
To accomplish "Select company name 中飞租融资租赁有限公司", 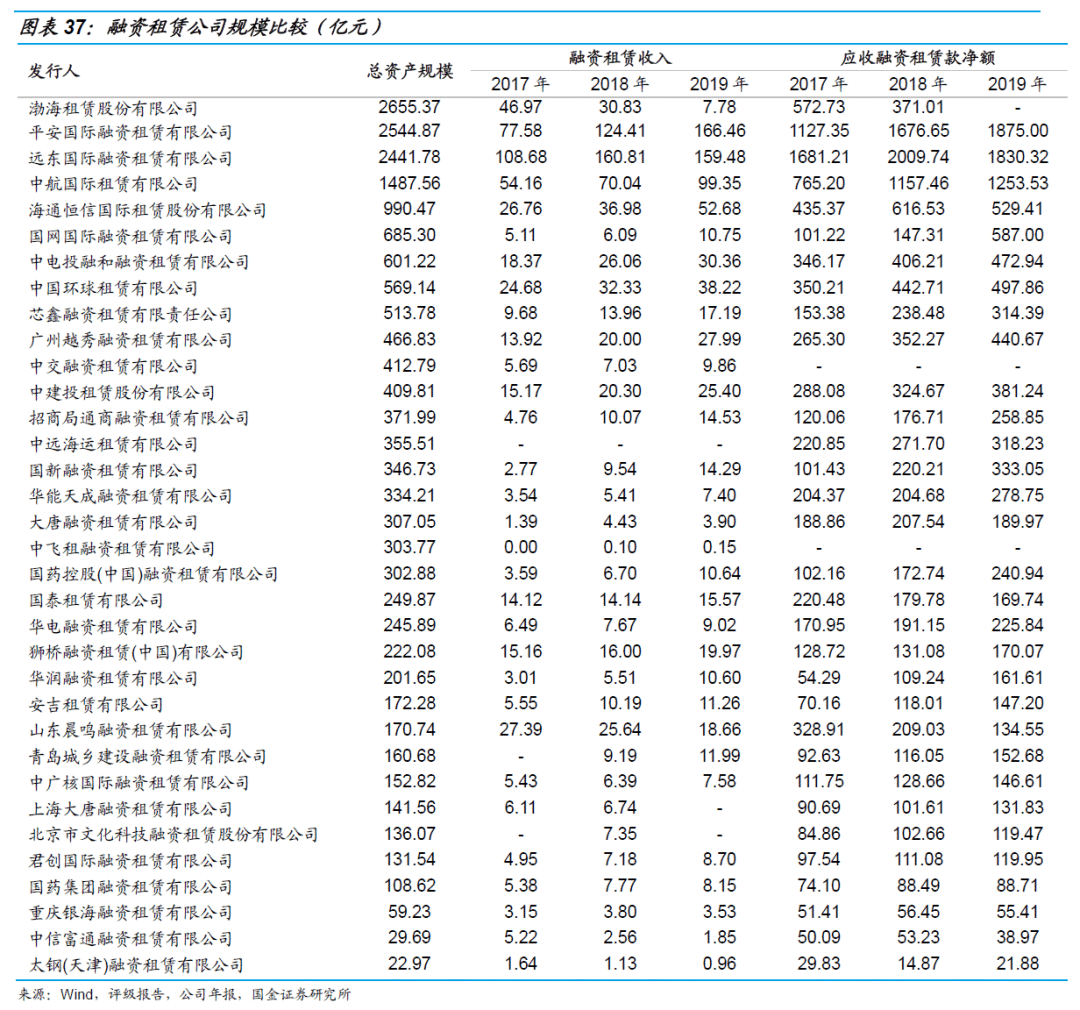I will point(122,548).
